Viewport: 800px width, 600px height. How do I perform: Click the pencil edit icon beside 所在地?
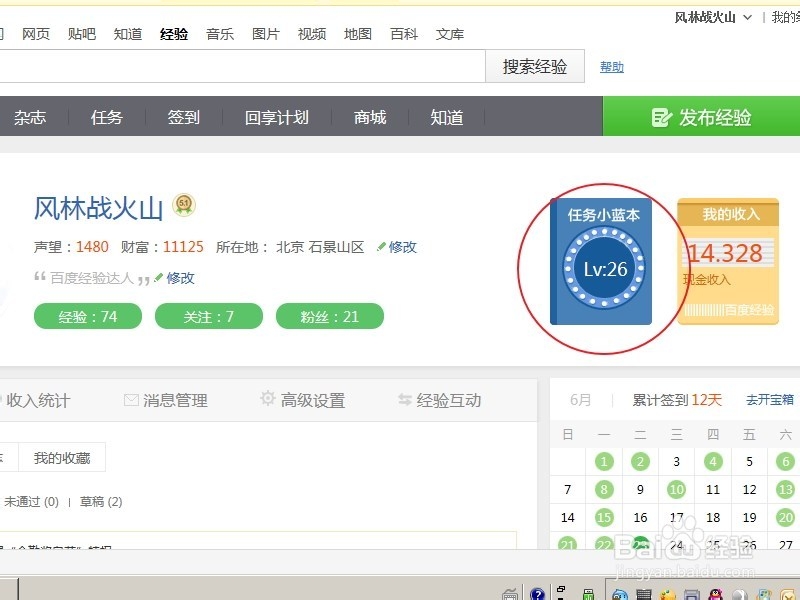pyautogui.click(x=383, y=247)
